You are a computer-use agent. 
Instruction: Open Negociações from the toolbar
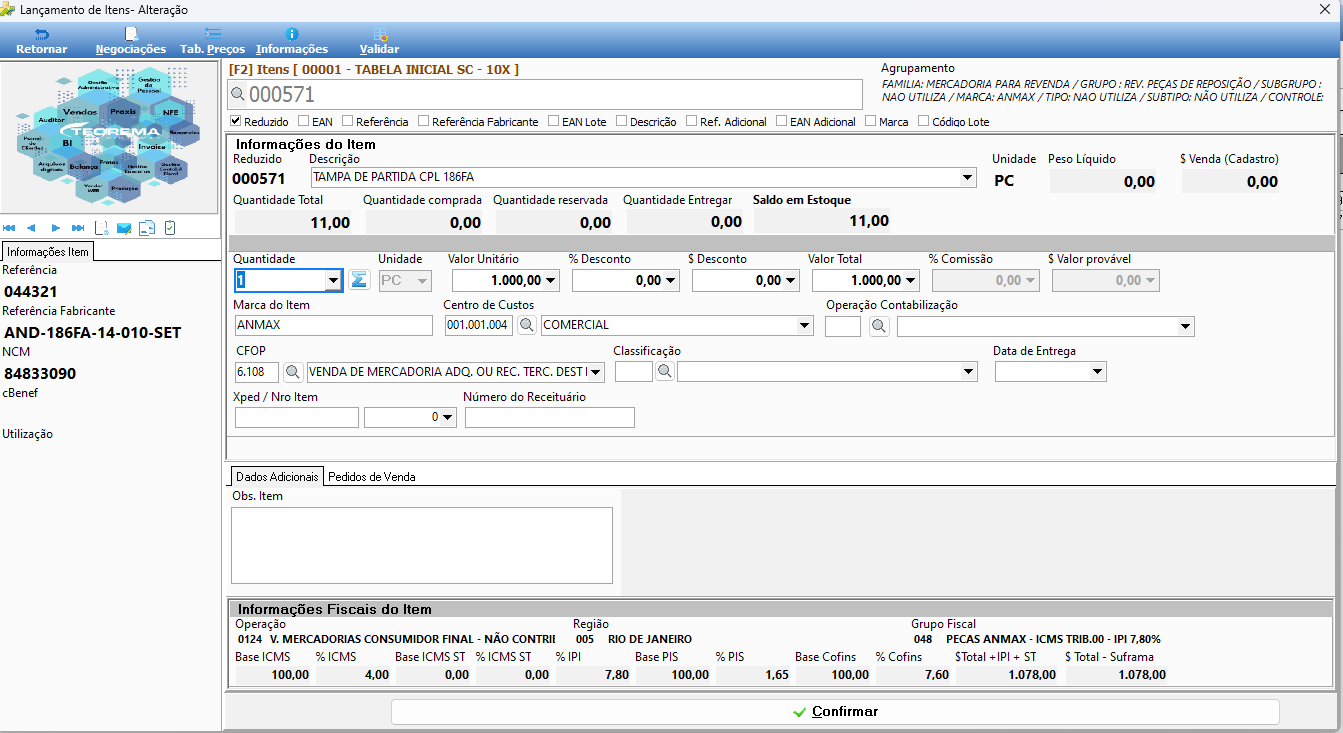(x=131, y=41)
